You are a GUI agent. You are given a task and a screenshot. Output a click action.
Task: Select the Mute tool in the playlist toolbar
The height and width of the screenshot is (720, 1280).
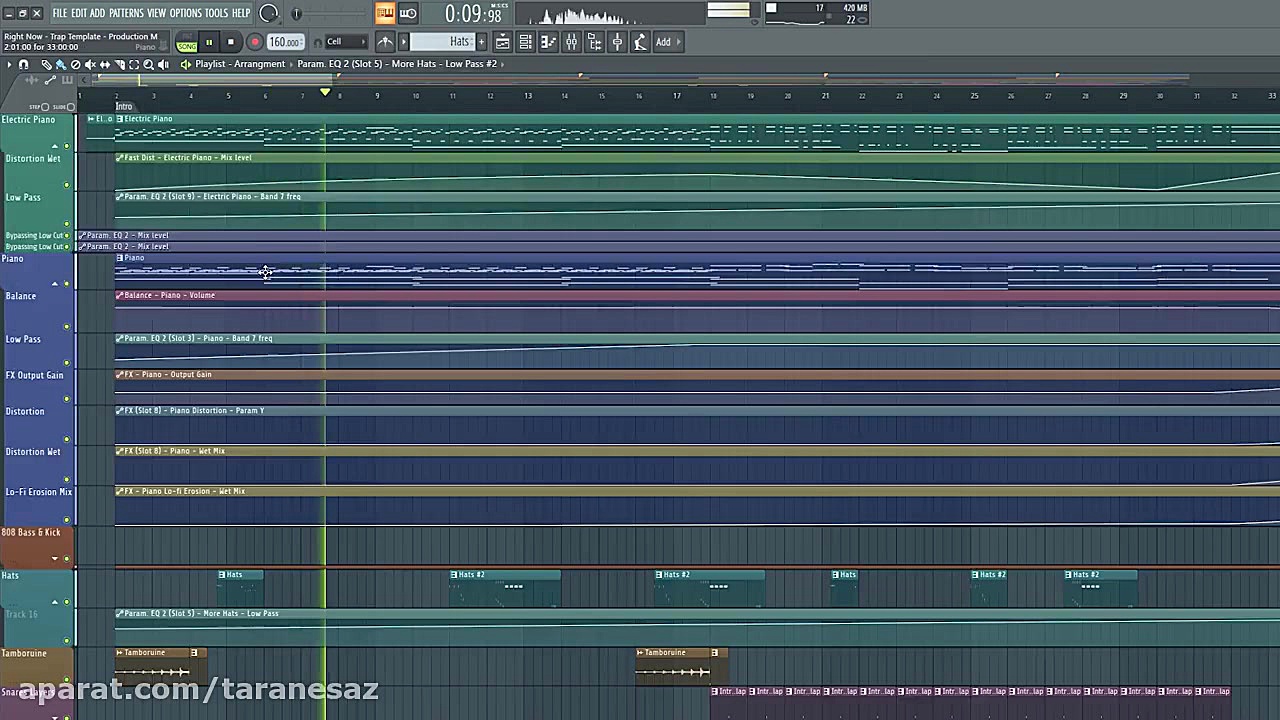point(90,64)
